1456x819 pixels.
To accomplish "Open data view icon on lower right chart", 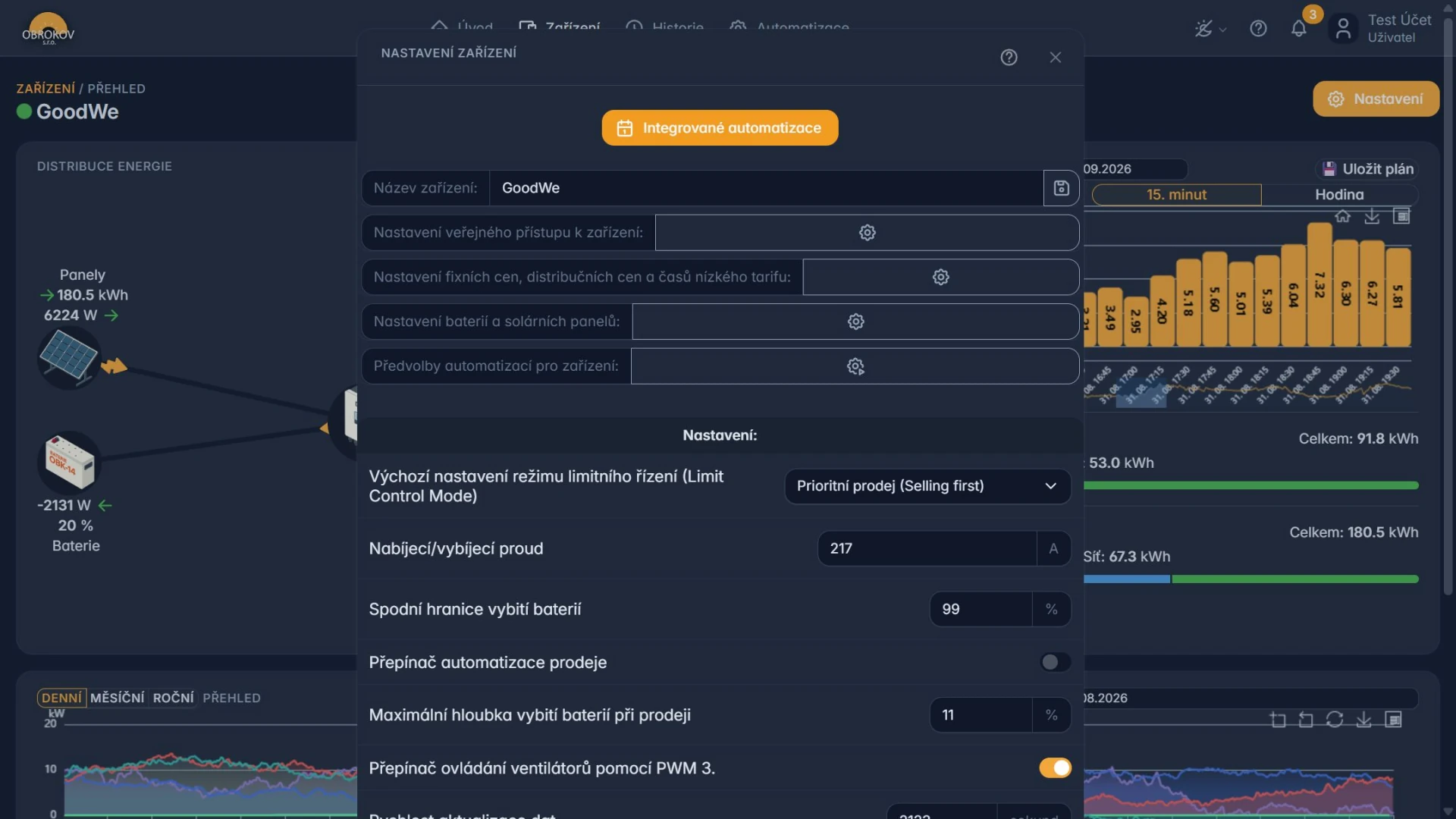I will 1393,720.
